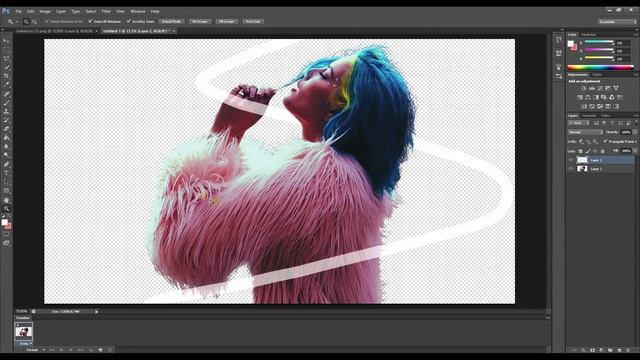Toggle Quick Mask mode icon
The image size is (640, 360).
point(6,234)
